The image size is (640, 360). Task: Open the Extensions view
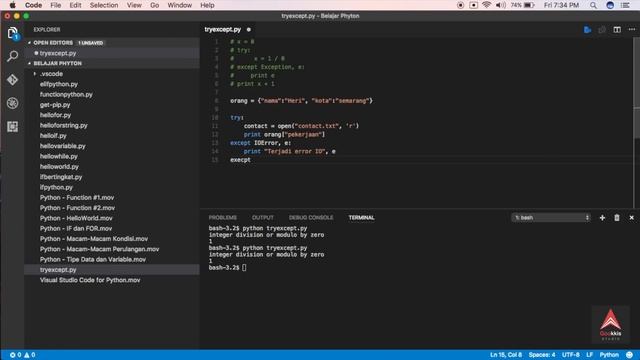click(x=12, y=127)
